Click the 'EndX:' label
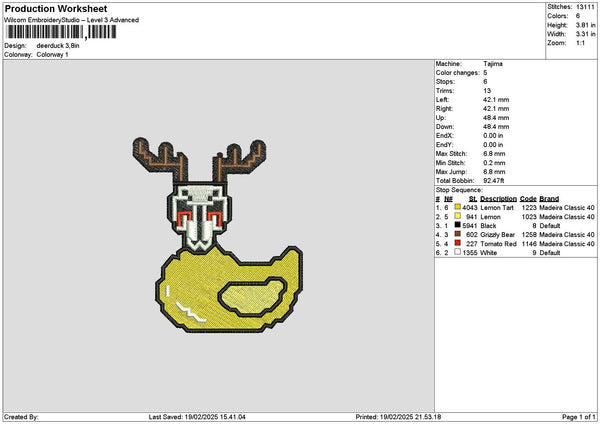Screen dimensions: 600x424 (445, 135)
